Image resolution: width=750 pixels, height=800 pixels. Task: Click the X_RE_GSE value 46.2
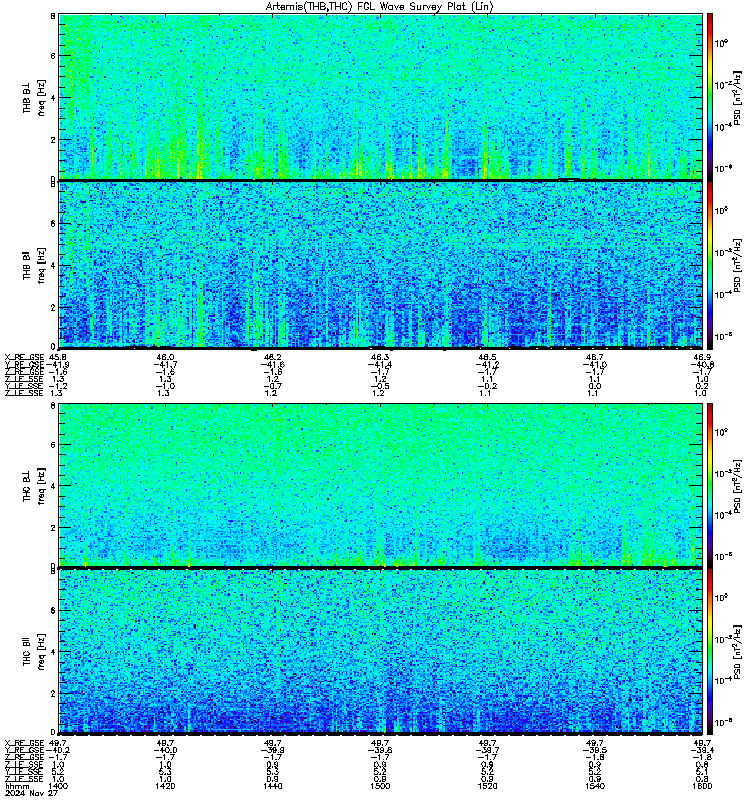click(x=272, y=357)
